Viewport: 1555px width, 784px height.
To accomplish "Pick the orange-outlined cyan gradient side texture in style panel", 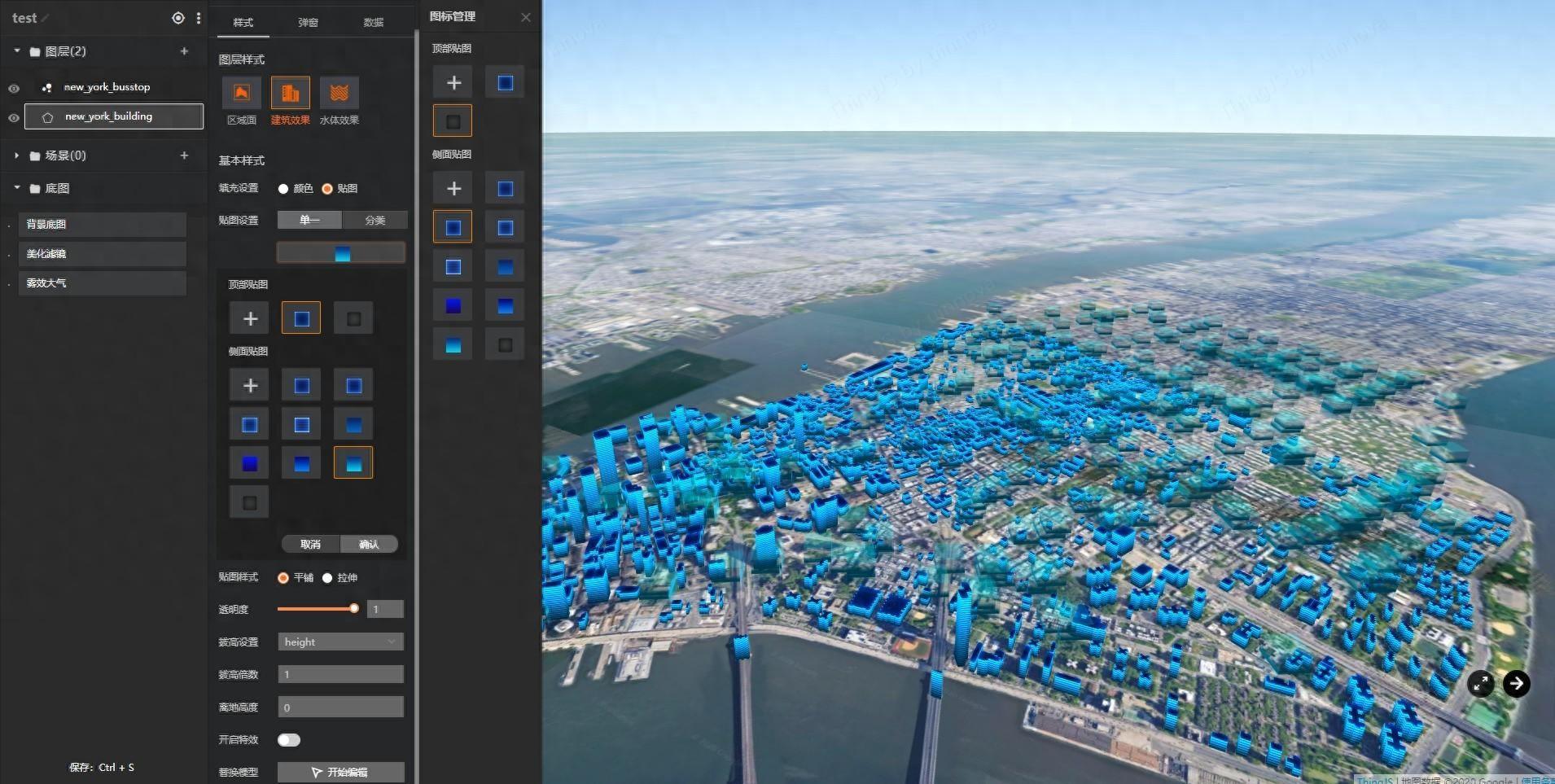I will [x=353, y=462].
